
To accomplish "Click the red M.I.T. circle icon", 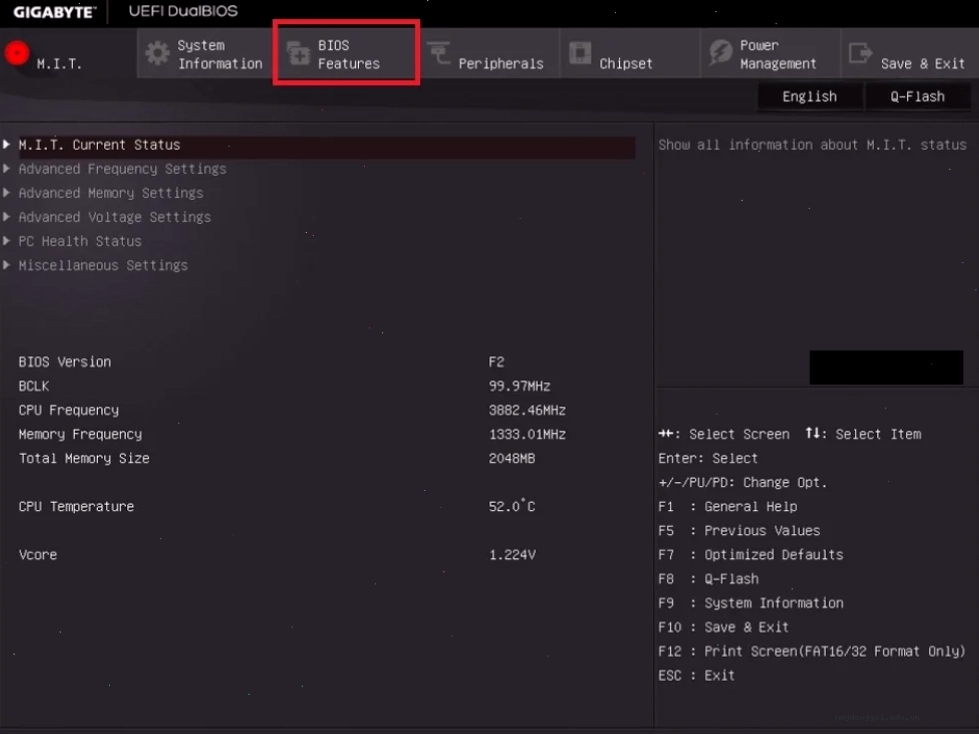I will tap(17, 53).
